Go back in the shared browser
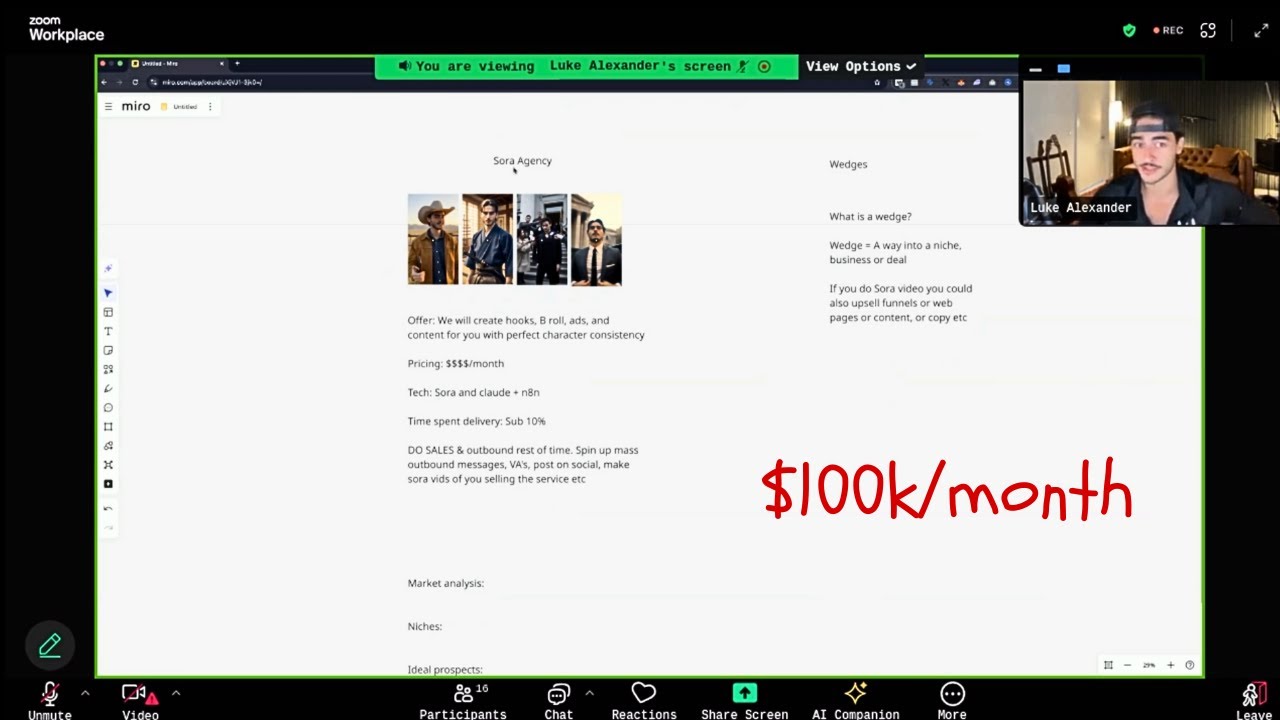Viewport: 1280px width, 720px height. (x=105, y=82)
